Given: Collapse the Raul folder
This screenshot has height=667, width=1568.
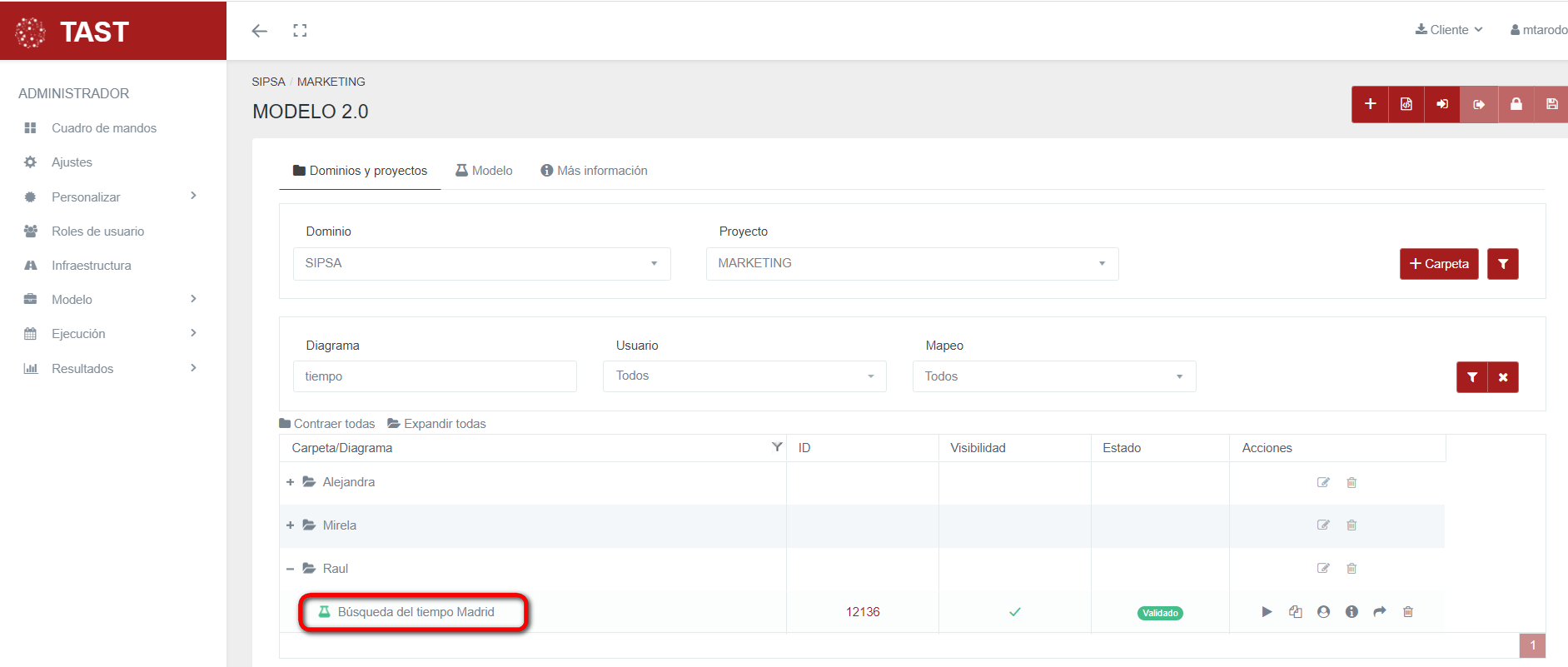Looking at the screenshot, I should tap(290, 569).
